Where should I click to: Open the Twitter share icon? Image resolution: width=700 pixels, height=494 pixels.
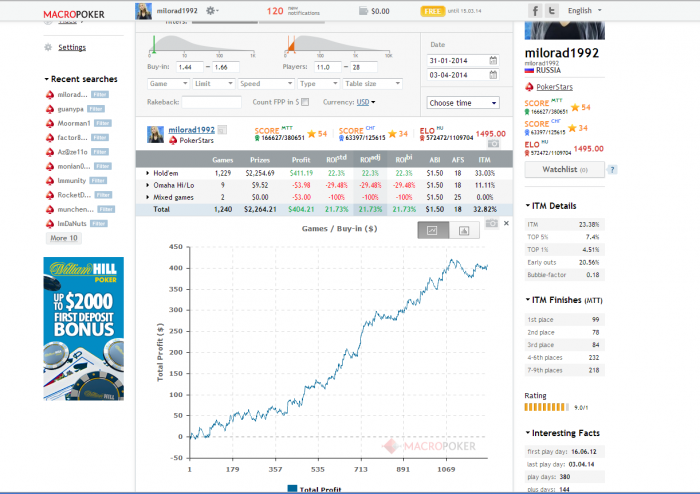coord(552,10)
